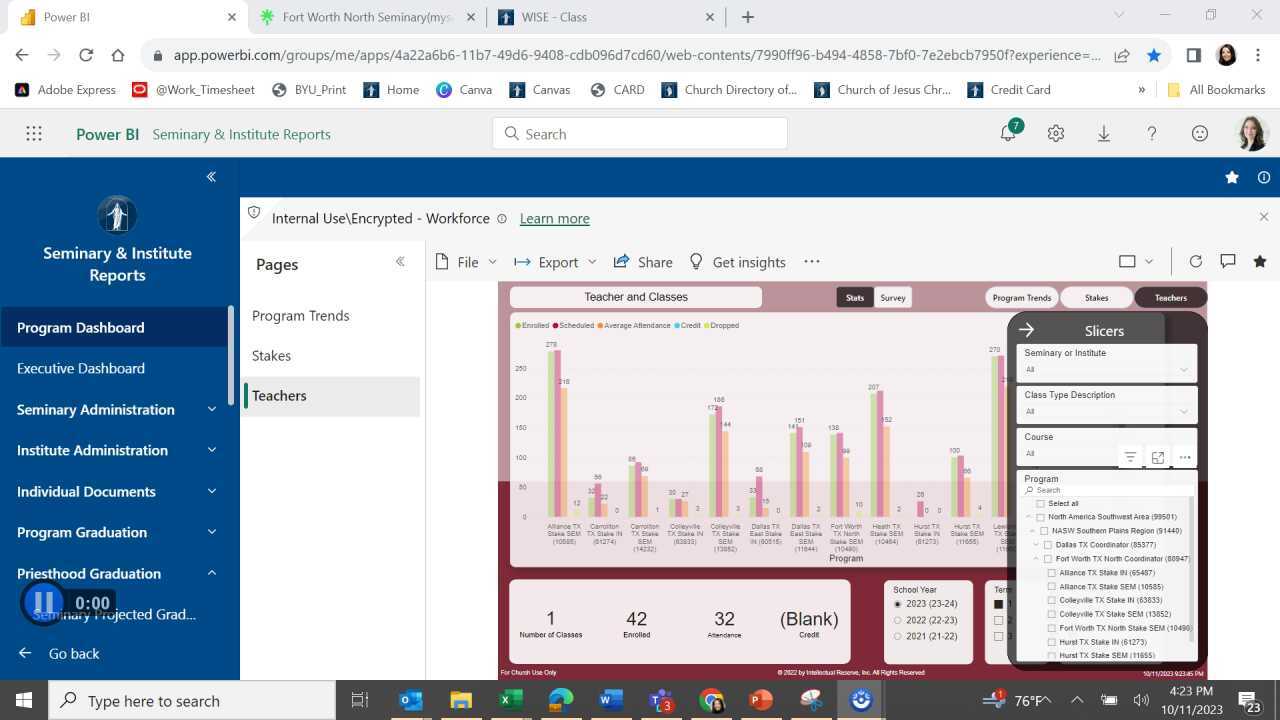Click the focus mode icon on the slicer
This screenshot has height=720, width=1280.
click(x=1157, y=457)
